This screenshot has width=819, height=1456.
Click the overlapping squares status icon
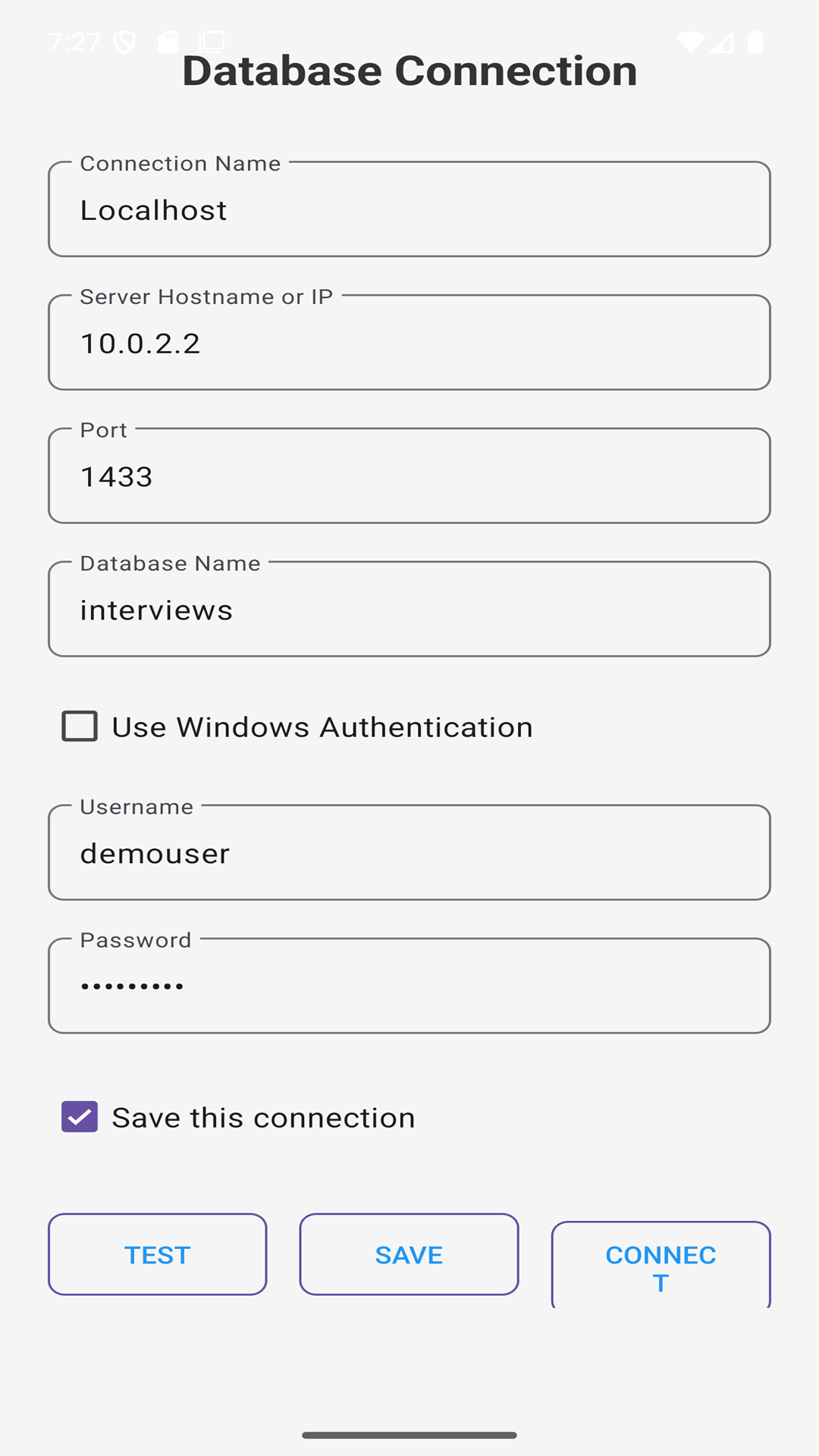[212, 41]
